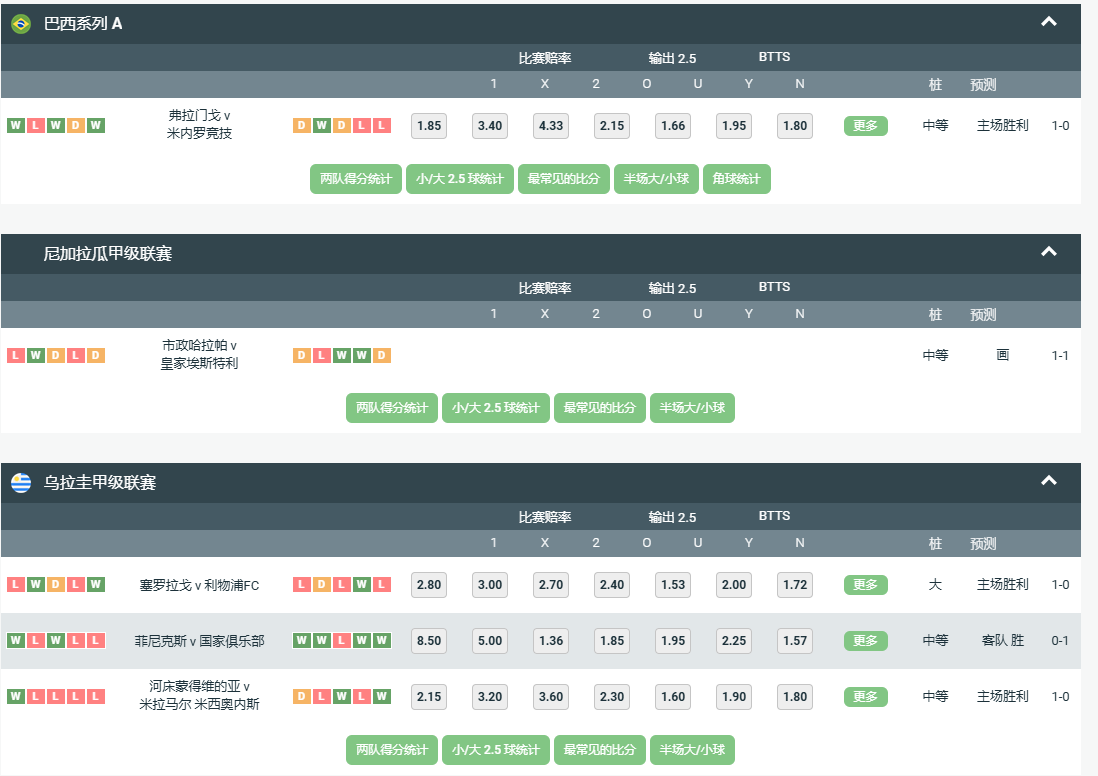
Task: Collapse the 尼加拉瓜甲级联赛 section
Action: 1048,252
